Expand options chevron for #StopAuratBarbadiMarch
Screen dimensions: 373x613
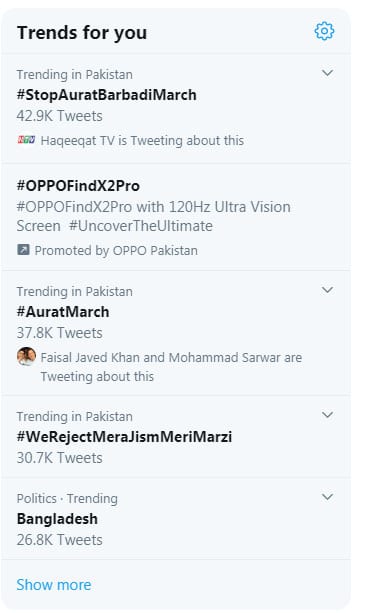(x=327, y=73)
